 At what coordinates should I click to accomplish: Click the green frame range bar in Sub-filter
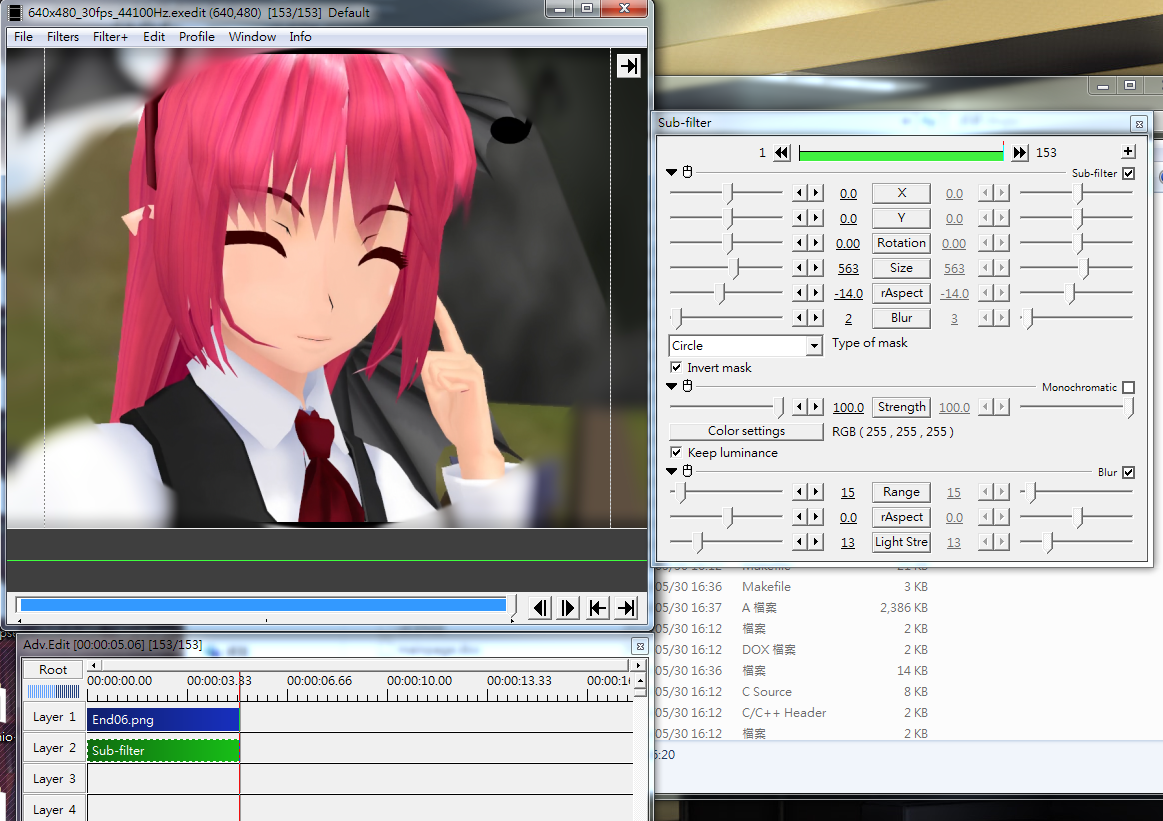coord(901,155)
